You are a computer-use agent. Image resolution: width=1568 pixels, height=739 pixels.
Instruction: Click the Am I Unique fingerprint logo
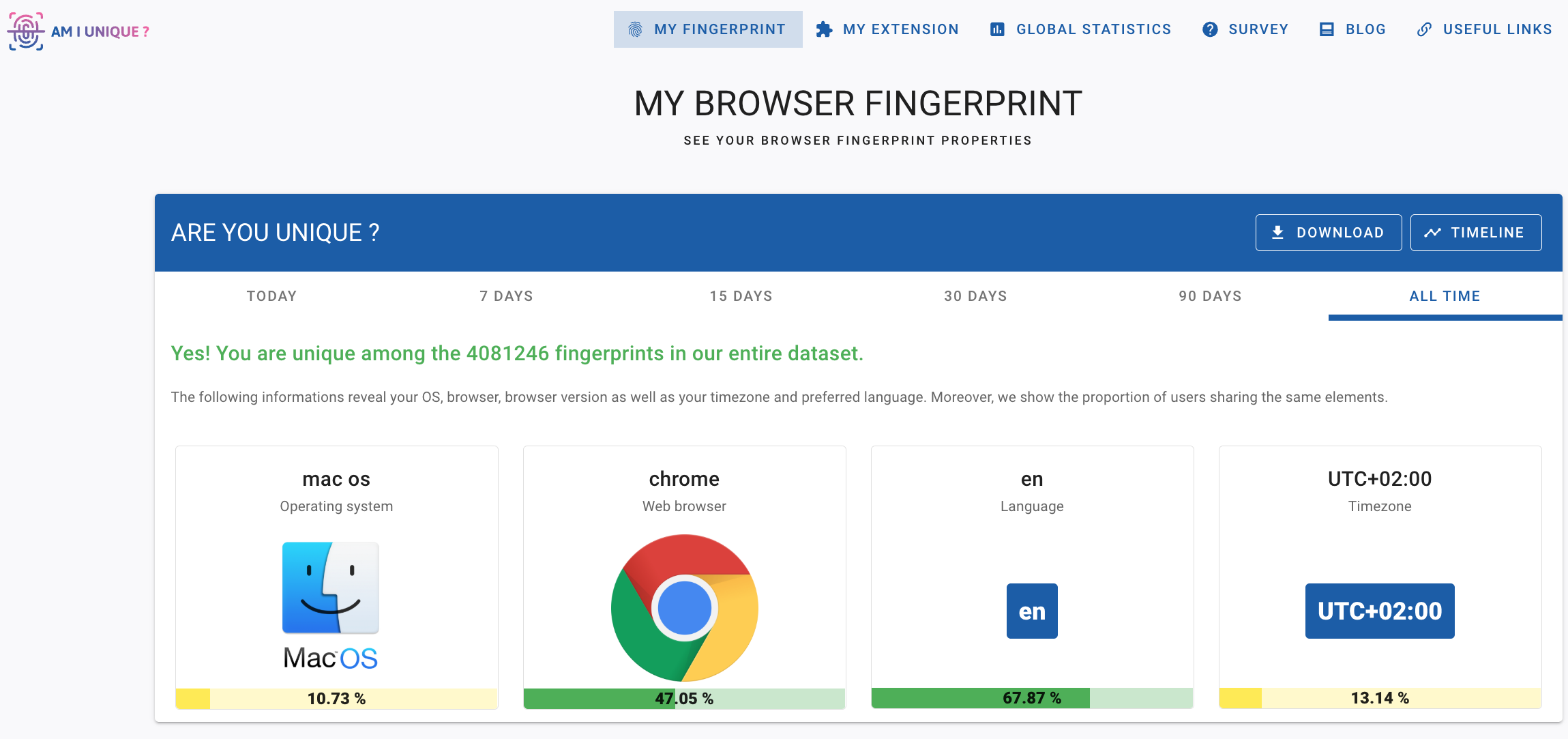click(x=26, y=31)
